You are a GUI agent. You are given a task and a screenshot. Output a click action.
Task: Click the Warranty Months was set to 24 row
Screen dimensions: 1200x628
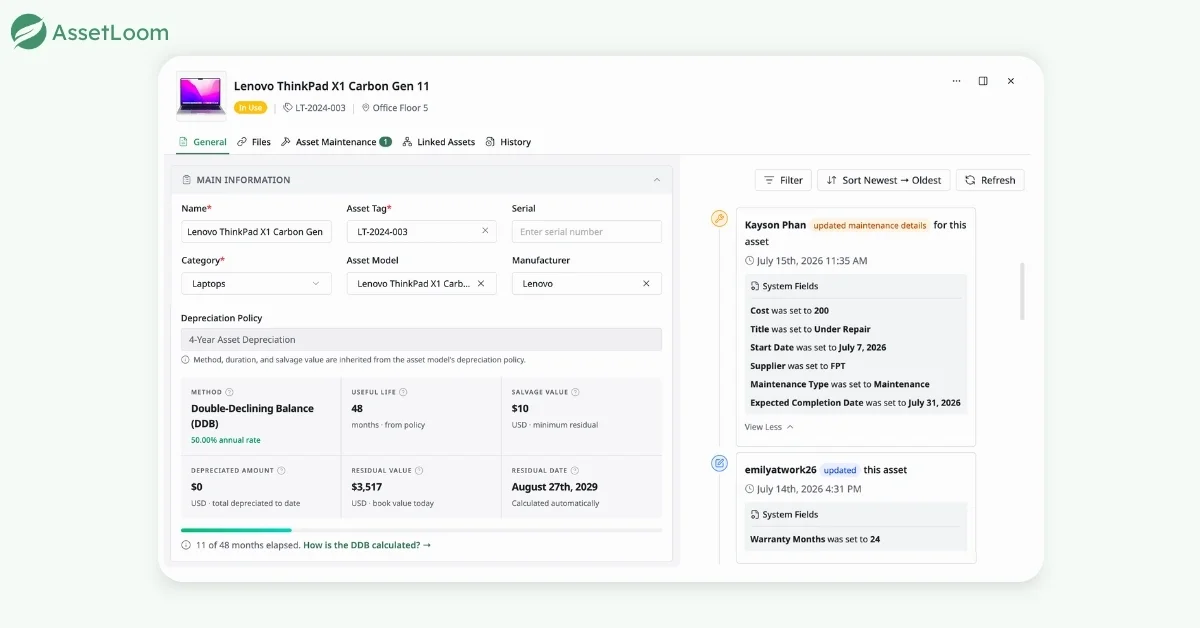815,539
